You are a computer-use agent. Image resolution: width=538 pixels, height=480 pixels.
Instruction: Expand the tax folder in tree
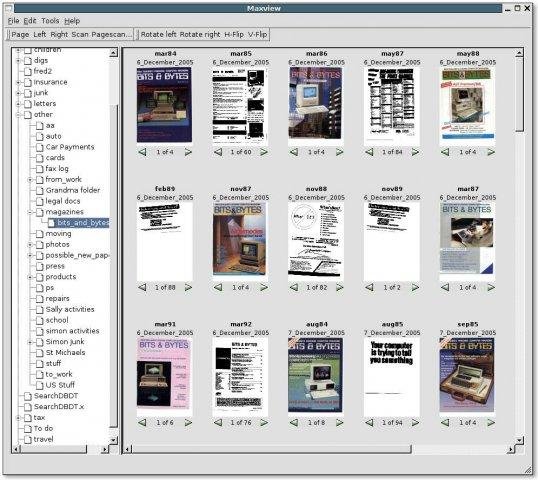(18, 418)
